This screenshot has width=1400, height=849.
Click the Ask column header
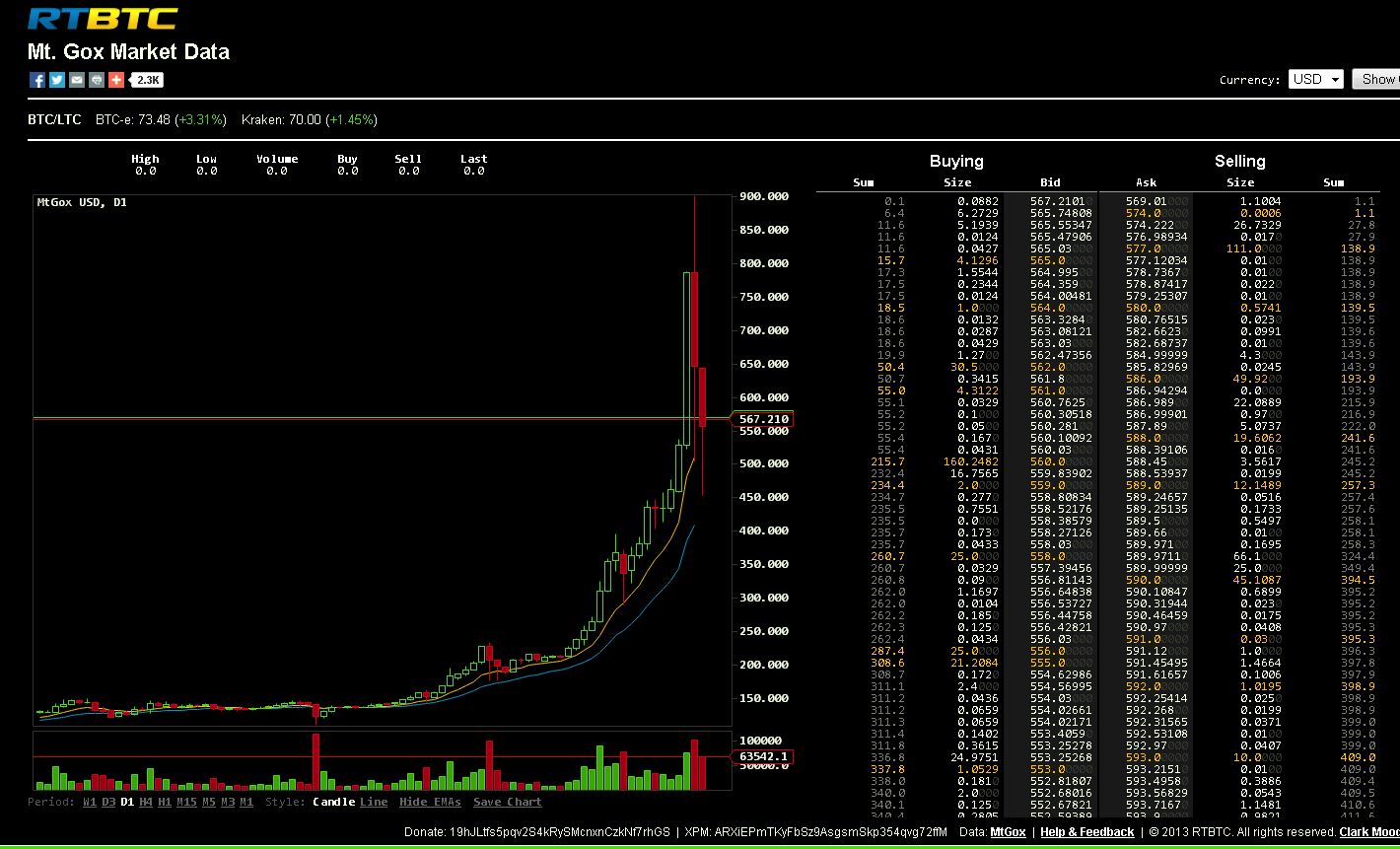1147,182
